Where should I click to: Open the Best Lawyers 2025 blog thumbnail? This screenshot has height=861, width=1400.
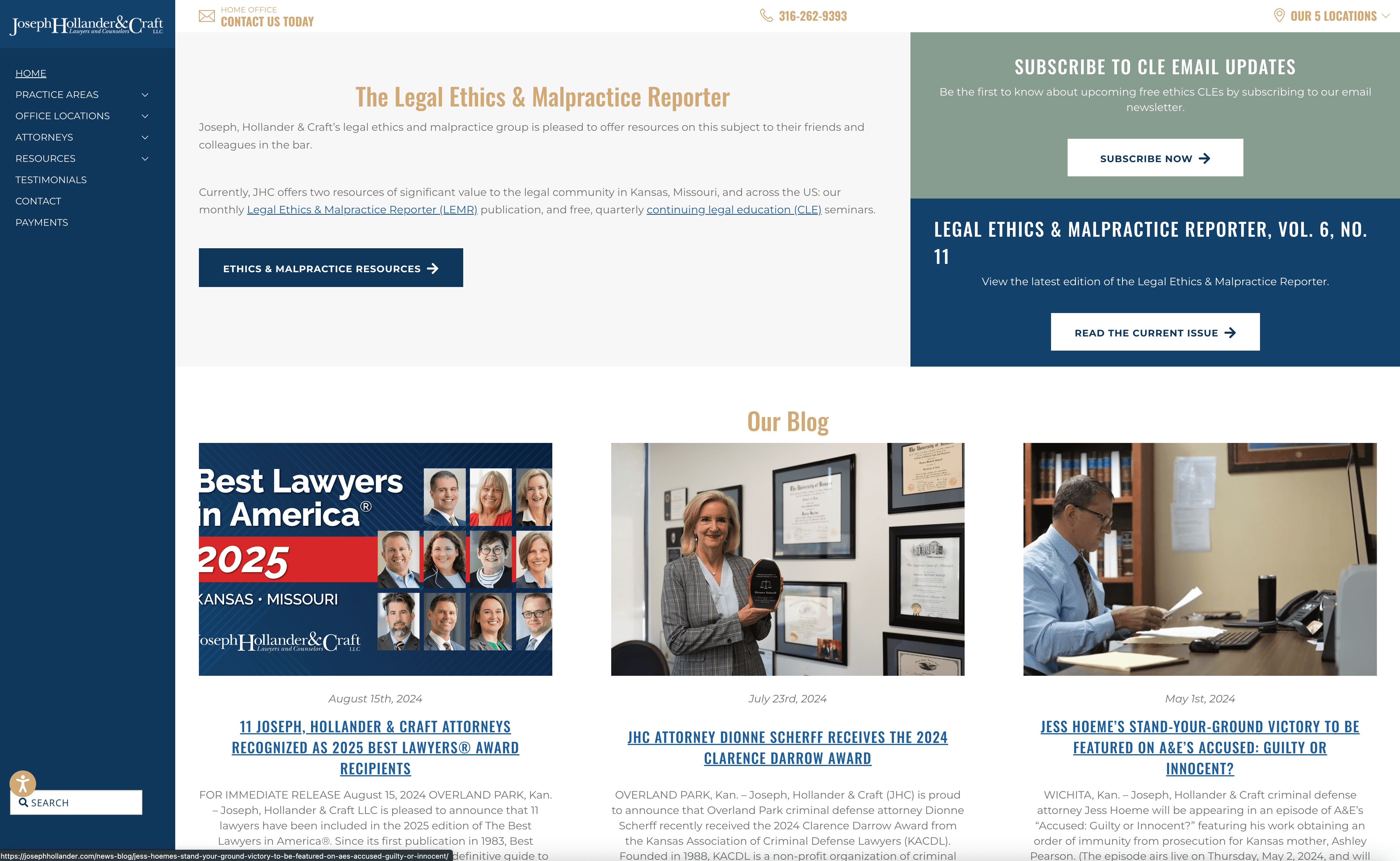point(375,559)
